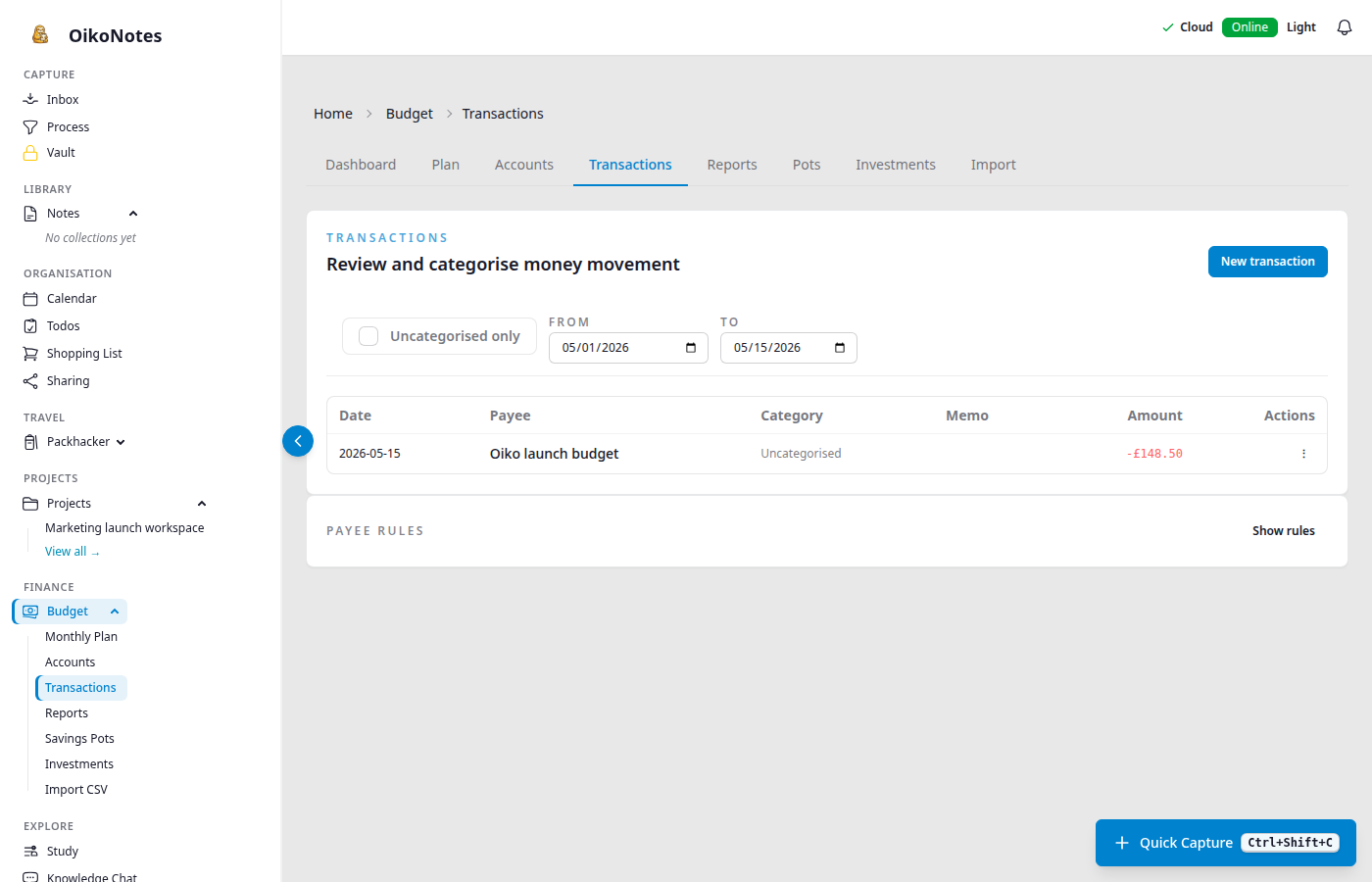1372x882 pixels.
Task: Go to Home in the breadcrumb
Action: pos(333,114)
